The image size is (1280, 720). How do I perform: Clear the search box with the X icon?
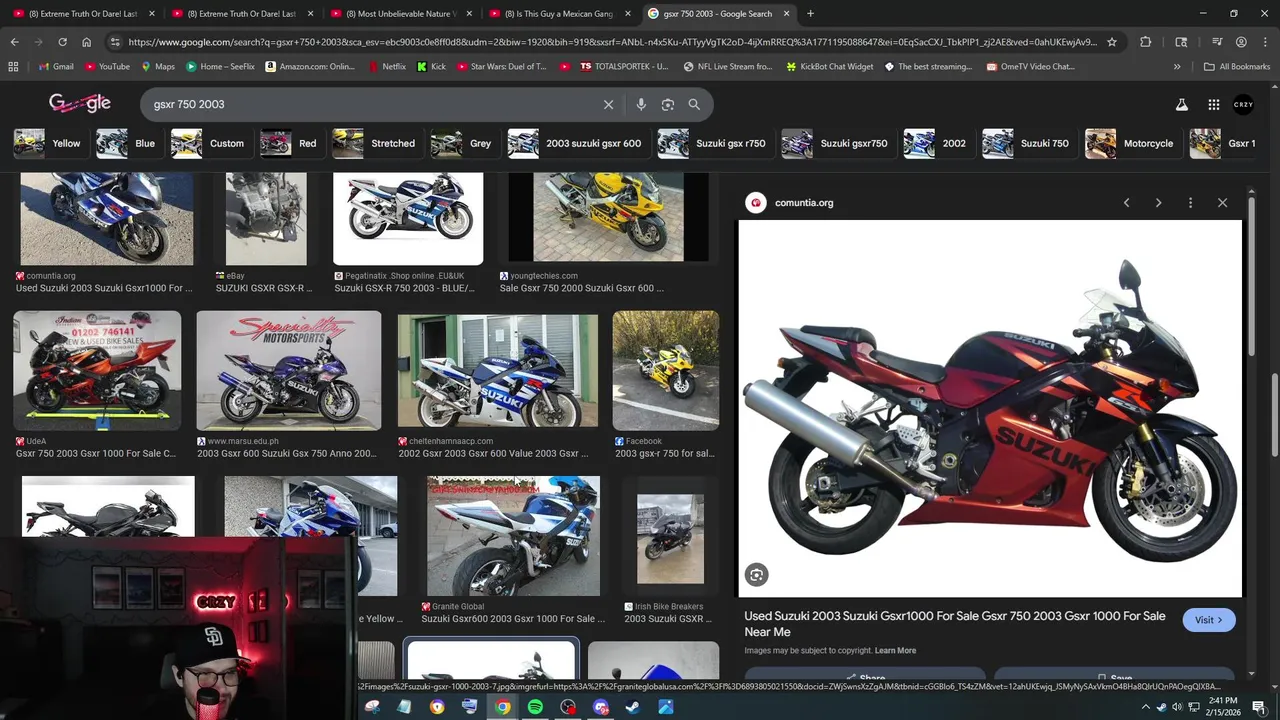tap(608, 104)
